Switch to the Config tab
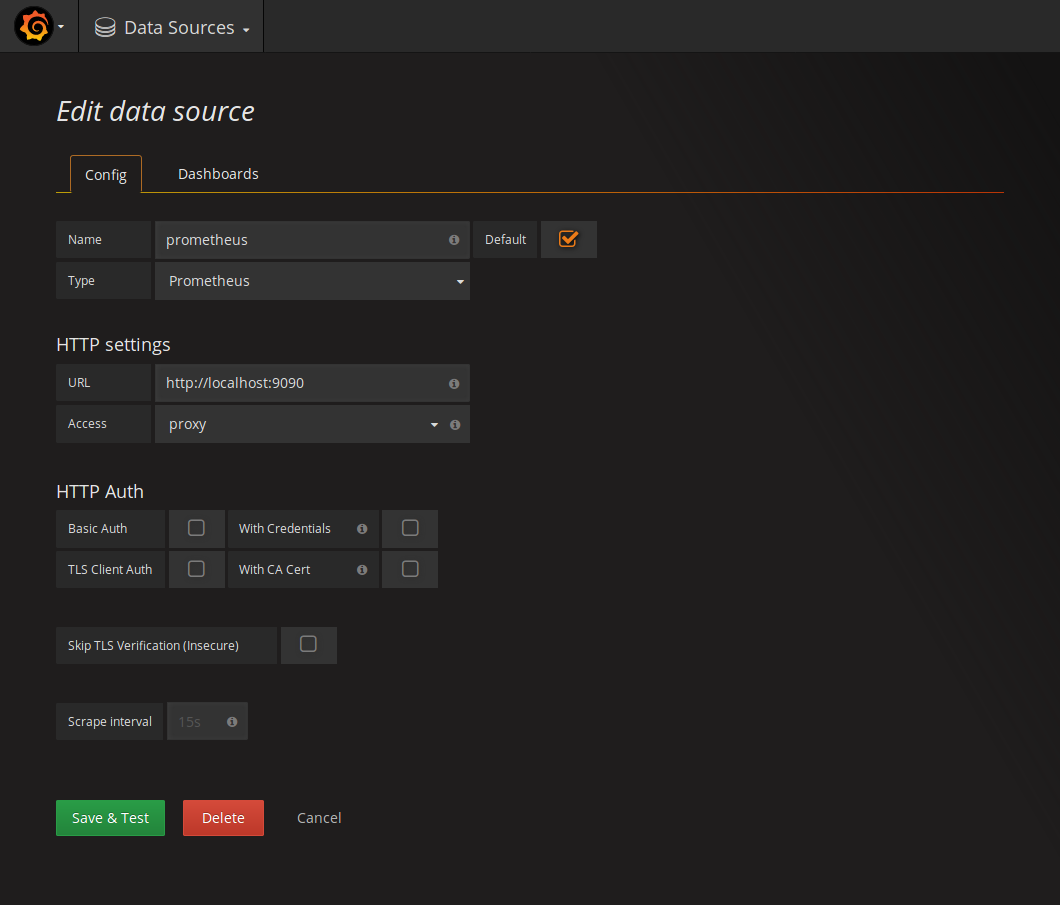Image resolution: width=1060 pixels, height=905 pixels. tap(105, 174)
